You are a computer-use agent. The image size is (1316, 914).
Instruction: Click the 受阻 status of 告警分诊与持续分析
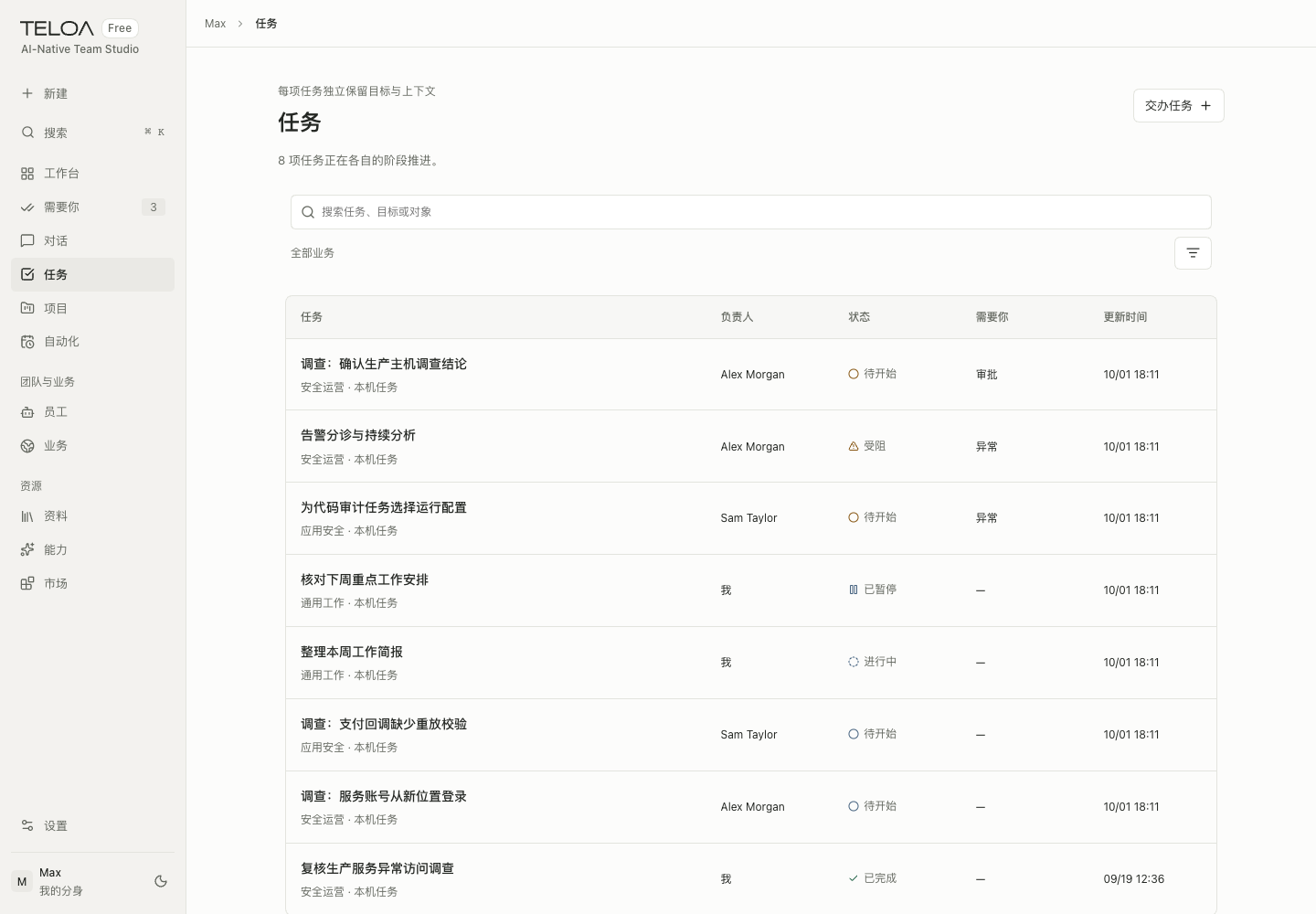pyautogui.click(x=867, y=446)
